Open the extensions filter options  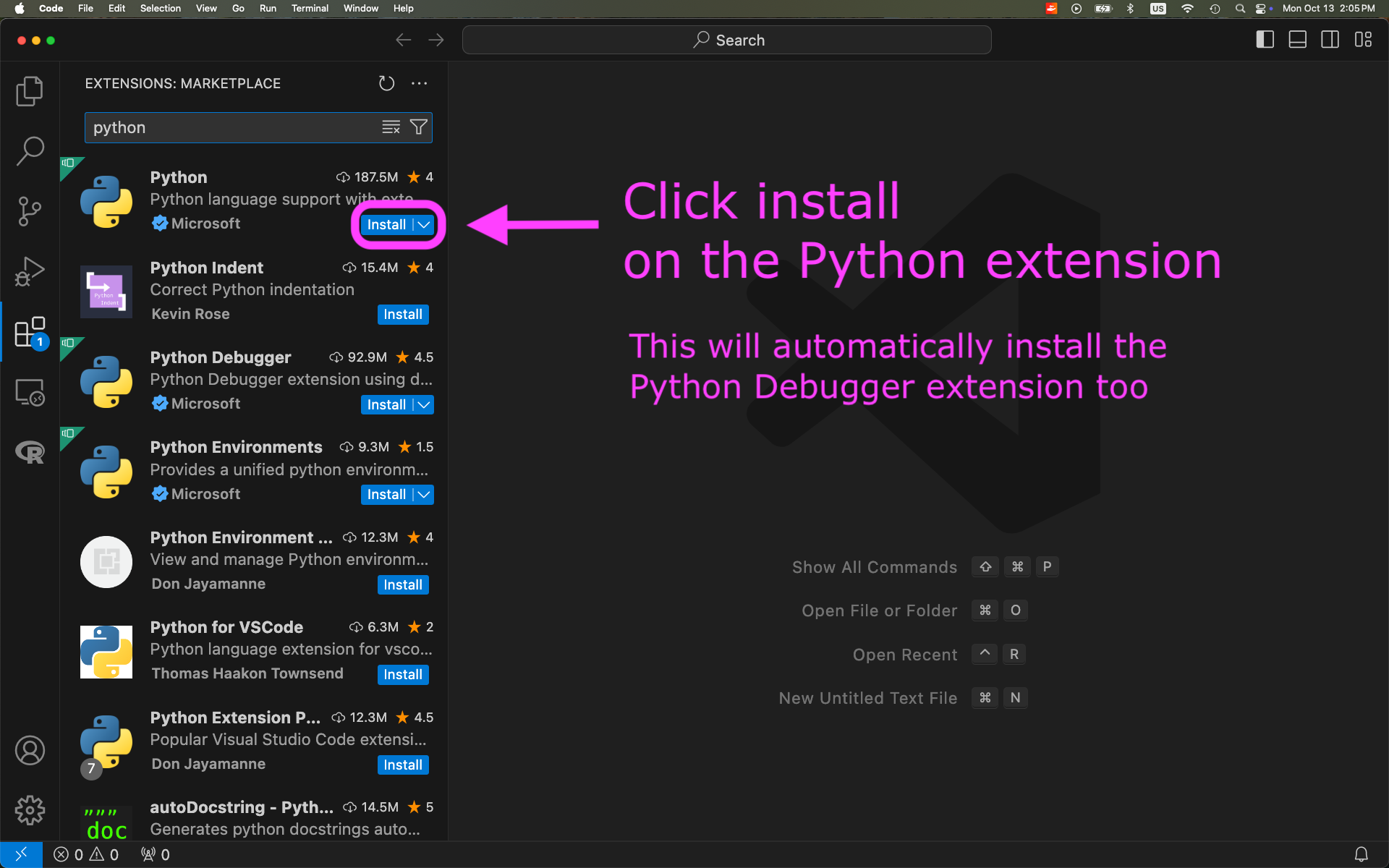point(419,127)
